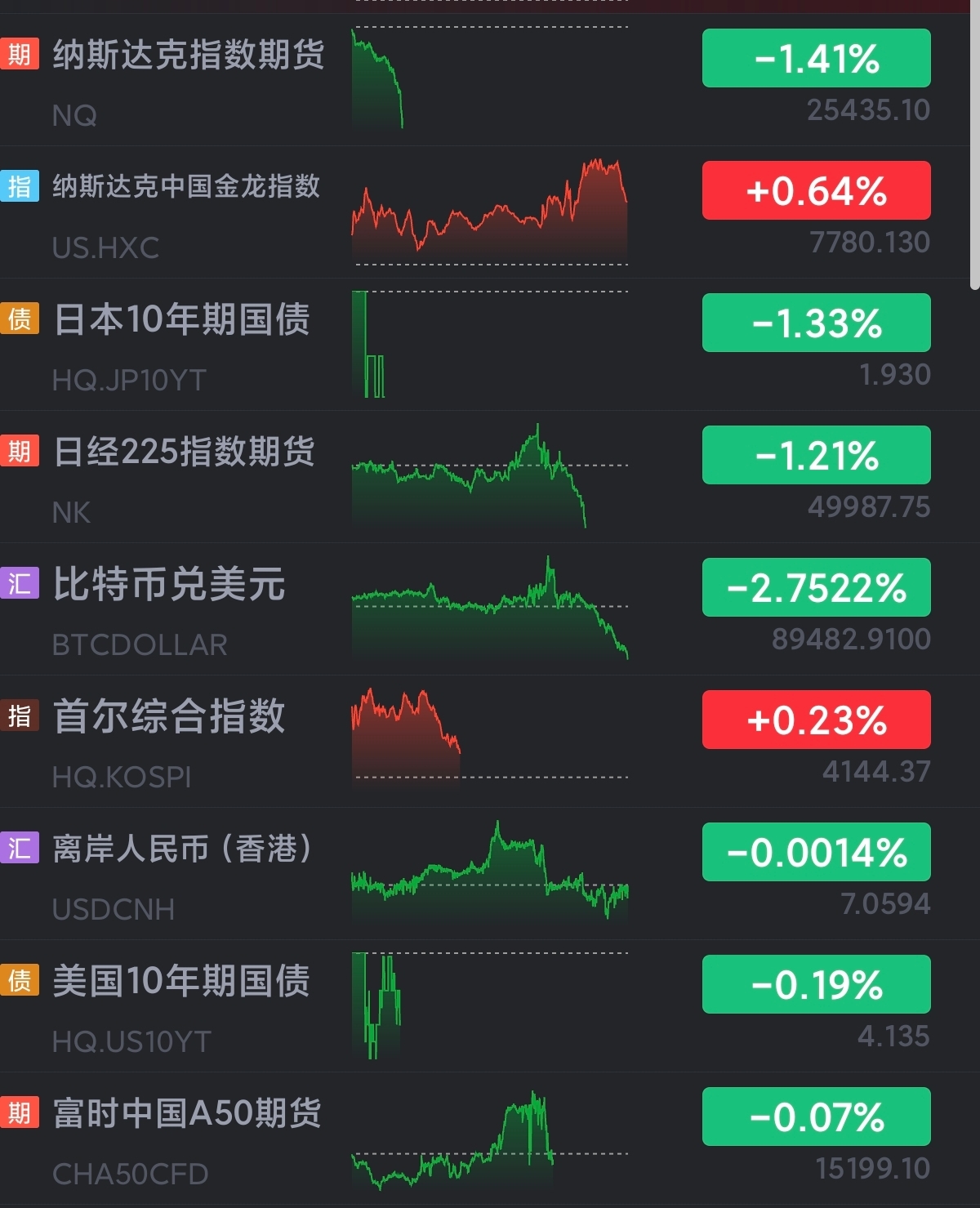
Task: Tap the 指 badge beside 首尔综合指数
Action: pyautogui.click(x=20, y=715)
